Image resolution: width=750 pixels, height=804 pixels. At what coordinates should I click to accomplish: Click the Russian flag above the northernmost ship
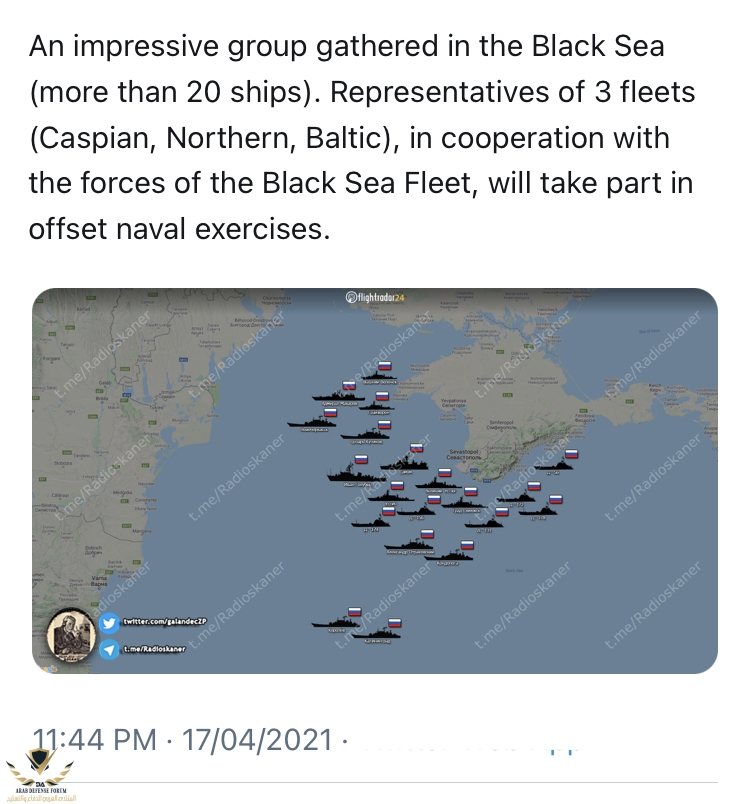click(x=383, y=364)
